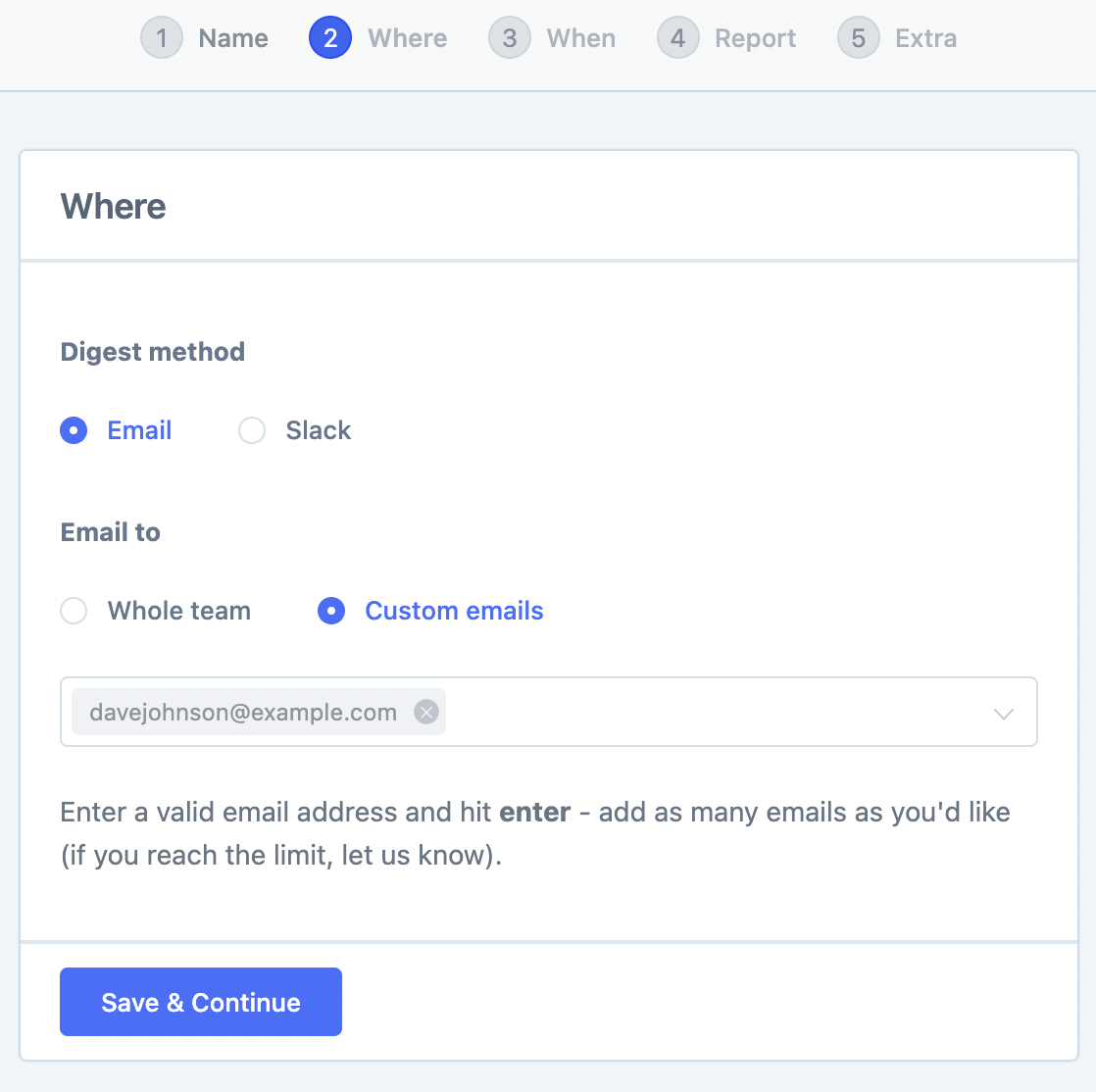Select the Whole team radio option
This screenshot has width=1096, height=1092.
(x=75, y=611)
